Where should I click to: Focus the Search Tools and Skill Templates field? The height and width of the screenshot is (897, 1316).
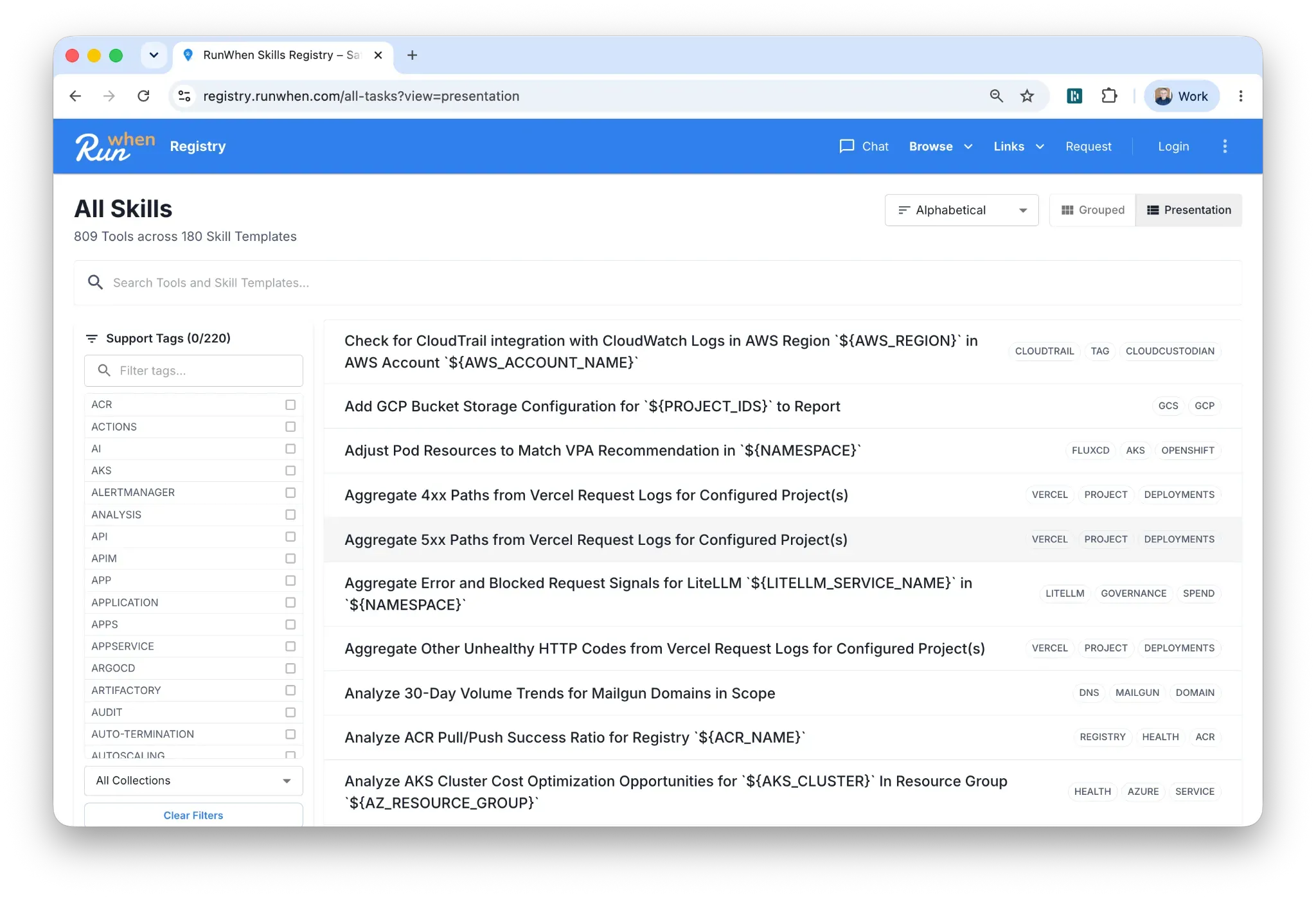tap(658, 283)
